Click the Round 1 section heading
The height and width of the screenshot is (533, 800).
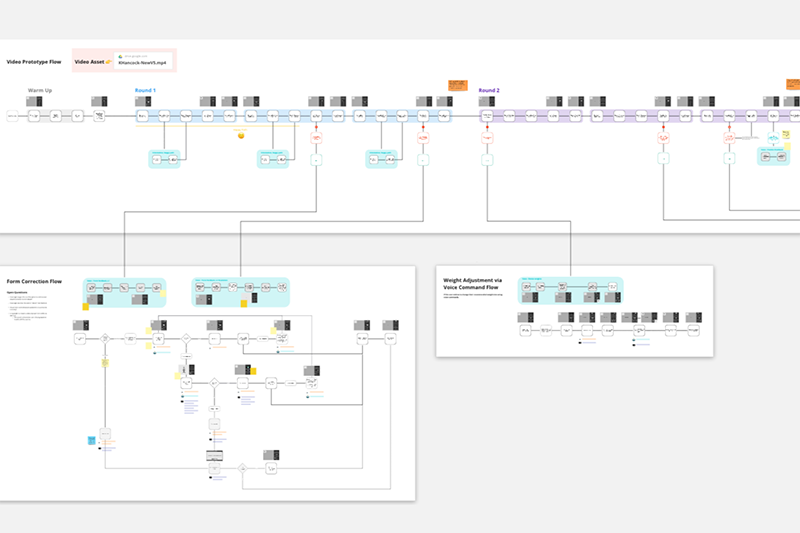[x=147, y=90]
